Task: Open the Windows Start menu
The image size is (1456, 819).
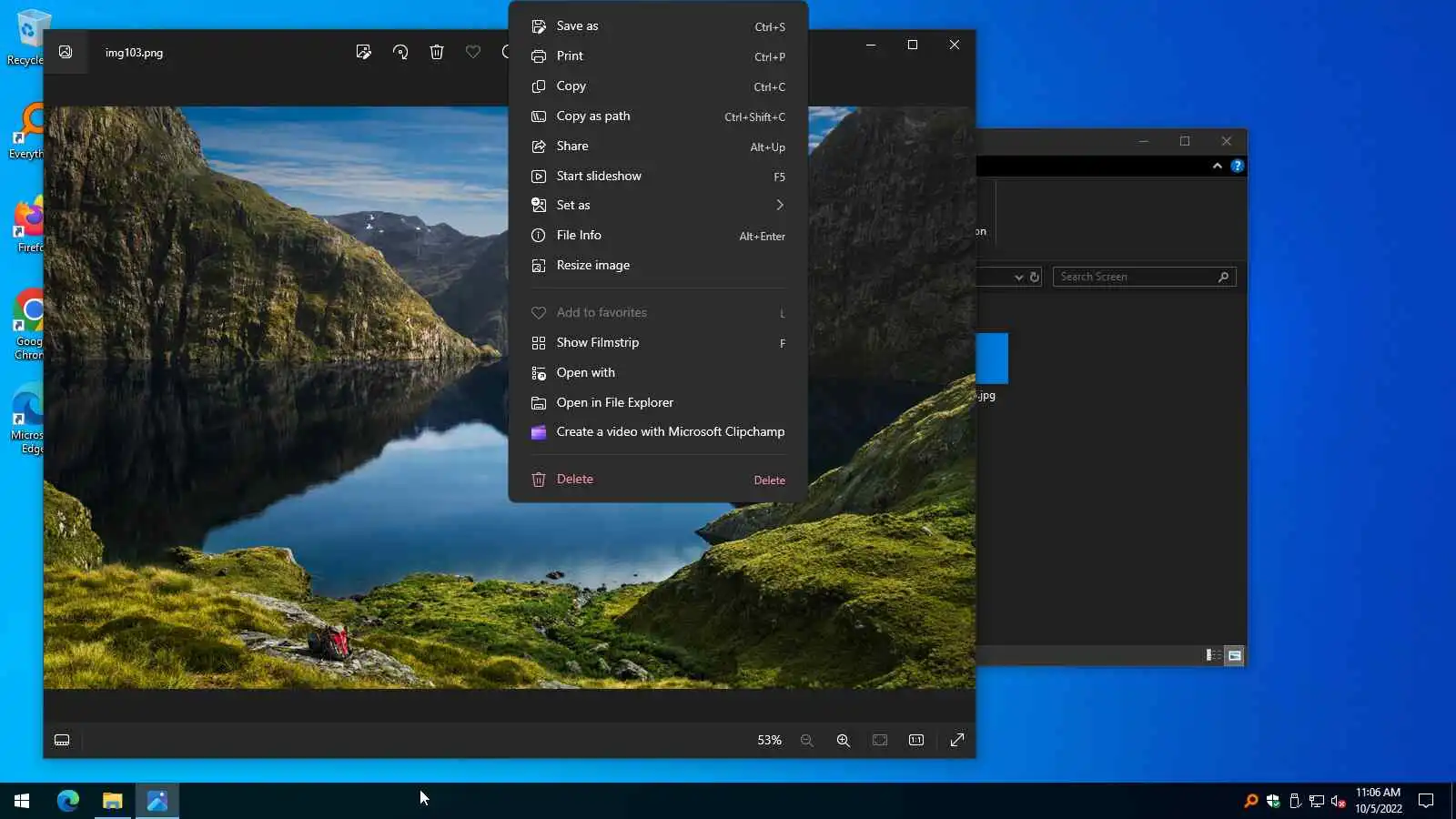Action: click(x=22, y=801)
